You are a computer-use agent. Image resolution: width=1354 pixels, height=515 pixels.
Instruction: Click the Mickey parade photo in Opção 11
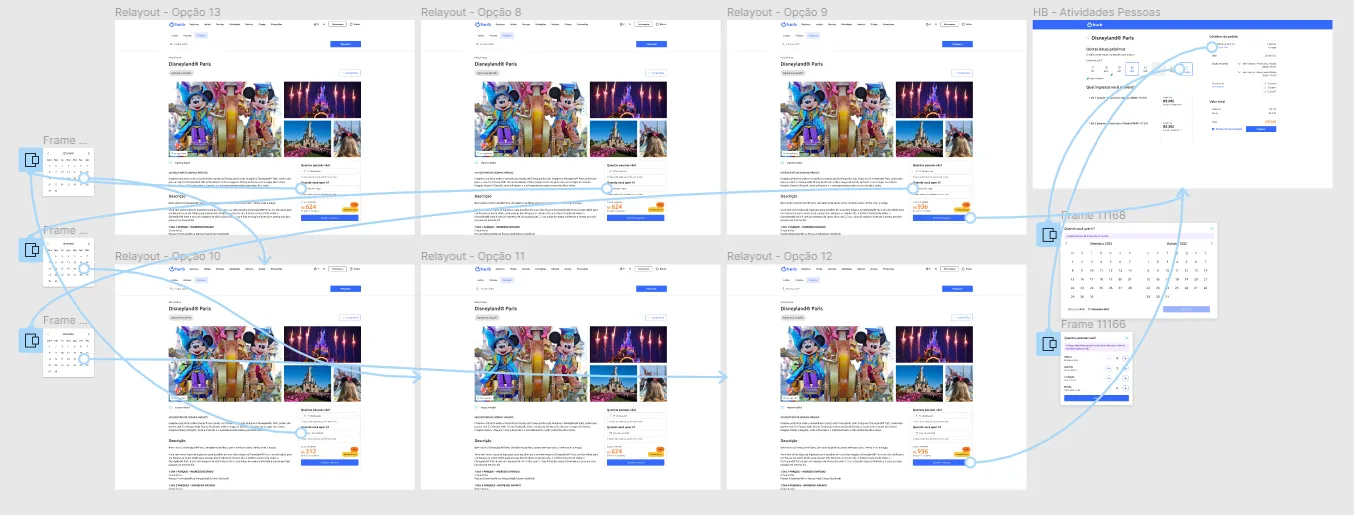(x=531, y=363)
